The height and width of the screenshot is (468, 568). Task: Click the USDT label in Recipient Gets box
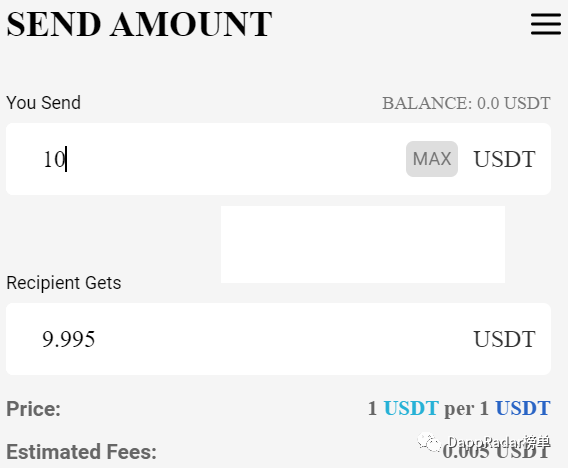coord(504,339)
